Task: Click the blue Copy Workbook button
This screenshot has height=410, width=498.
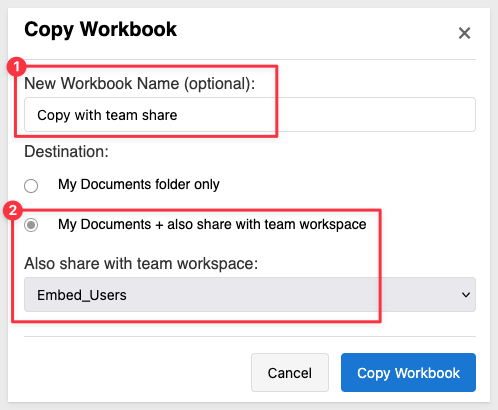Action: (408, 372)
